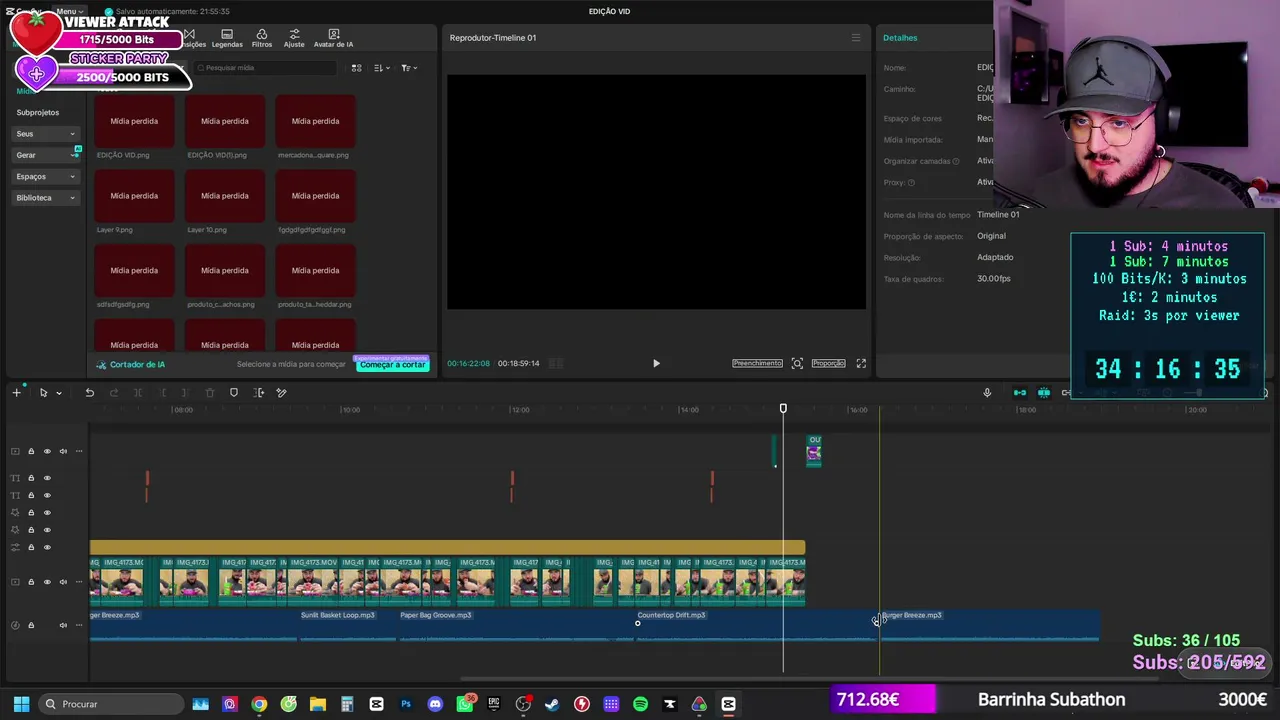Open the Filtros tab

point(262,38)
